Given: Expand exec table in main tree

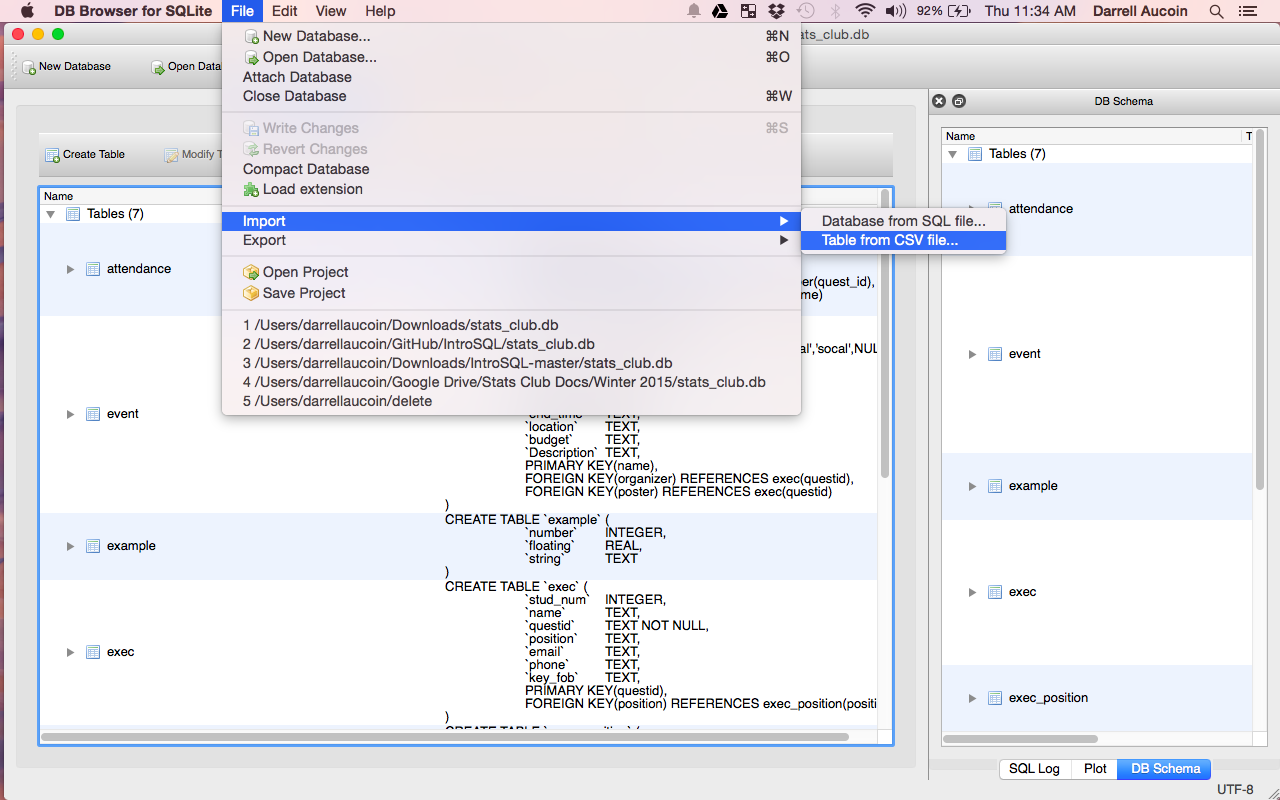Looking at the screenshot, I should click(x=70, y=652).
